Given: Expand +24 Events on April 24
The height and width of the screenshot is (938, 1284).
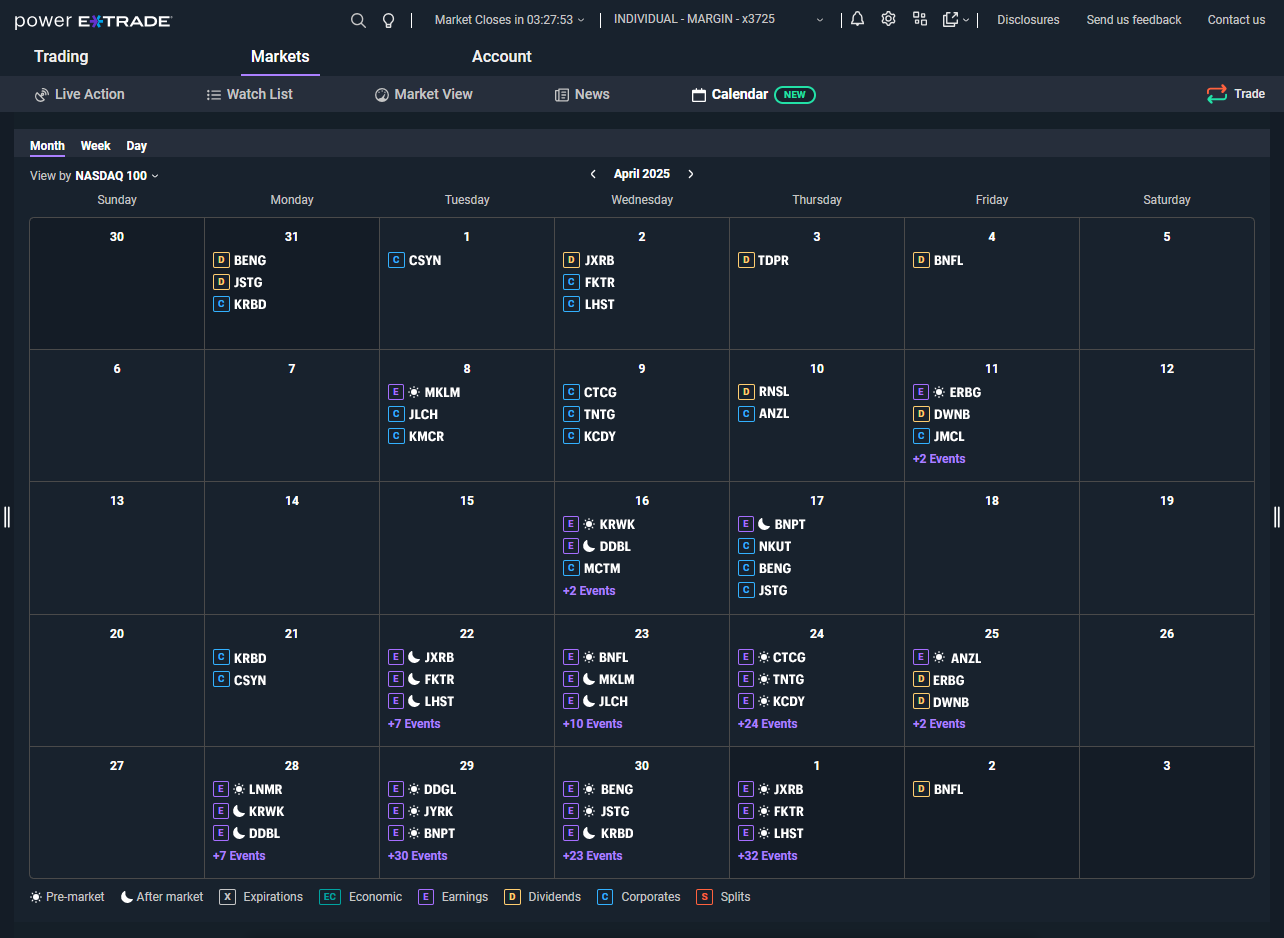Looking at the screenshot, I should tap(768, 724).
